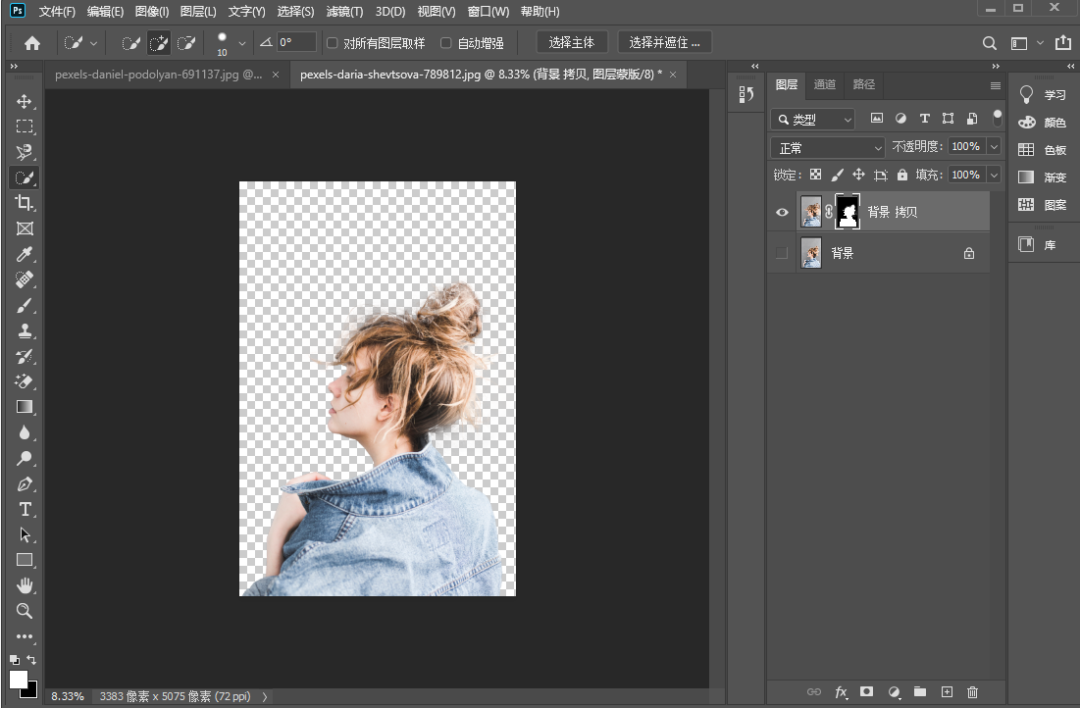This screenshot has width=1080, height=708.
Task: Click the foreground color swatch
Action: click(18, 679)
